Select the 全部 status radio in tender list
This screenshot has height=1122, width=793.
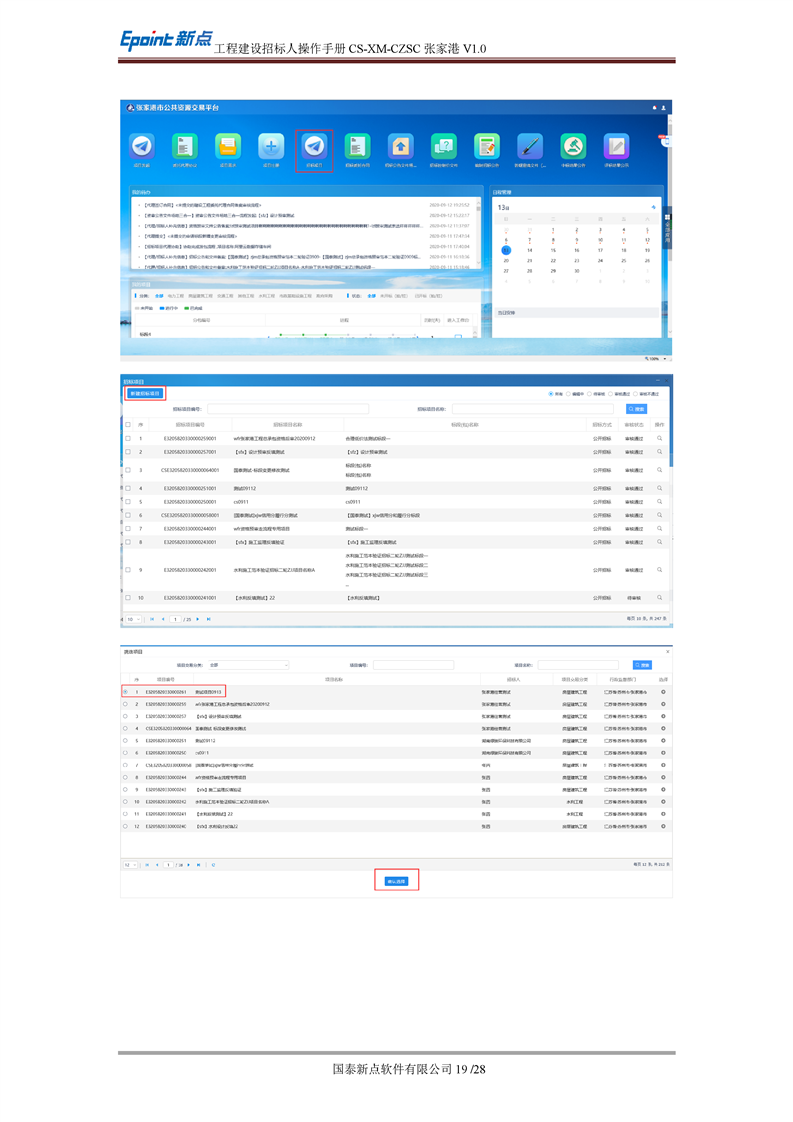pos(550,394)
